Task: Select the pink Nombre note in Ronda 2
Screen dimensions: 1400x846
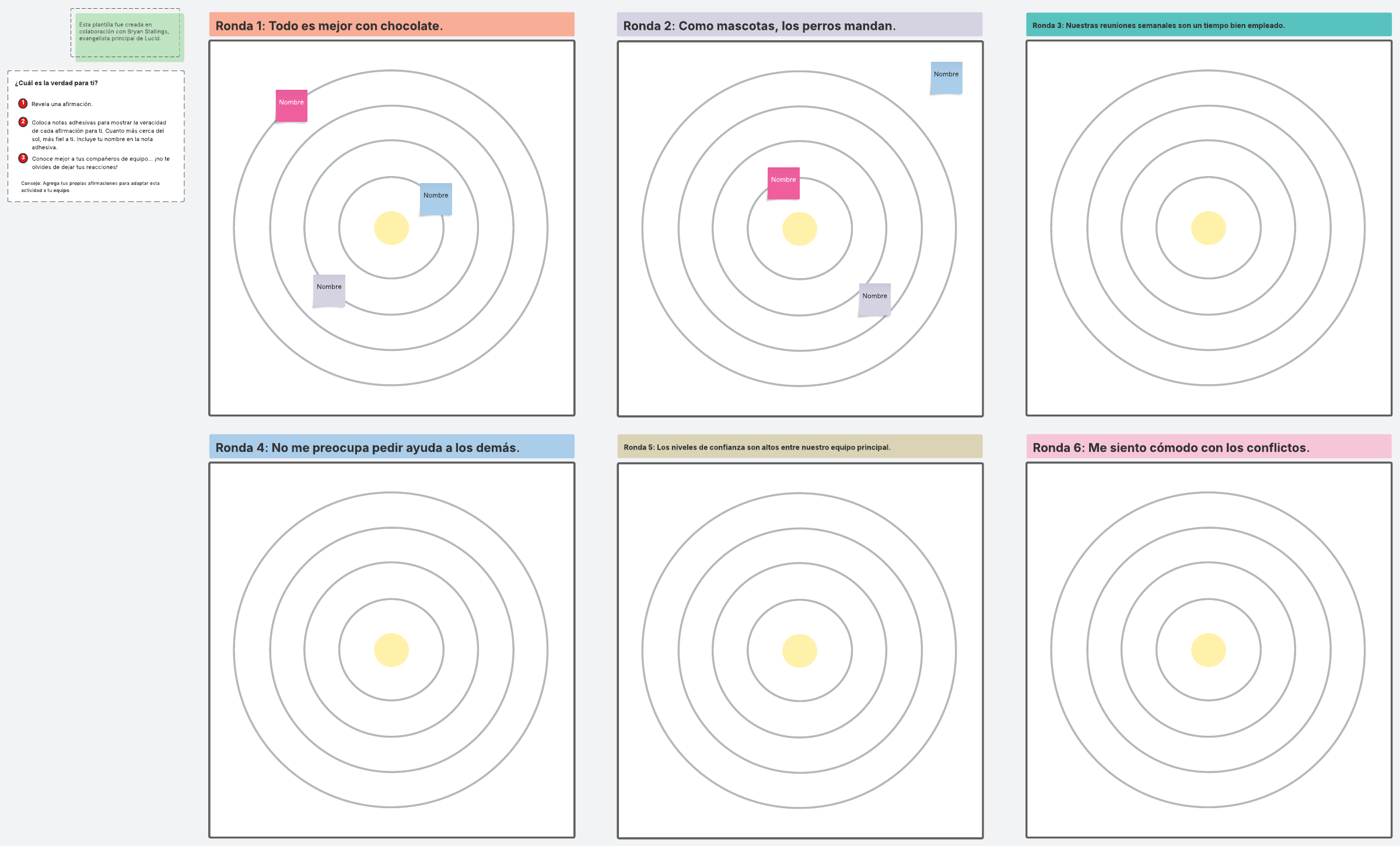Action: coord(783,184)
